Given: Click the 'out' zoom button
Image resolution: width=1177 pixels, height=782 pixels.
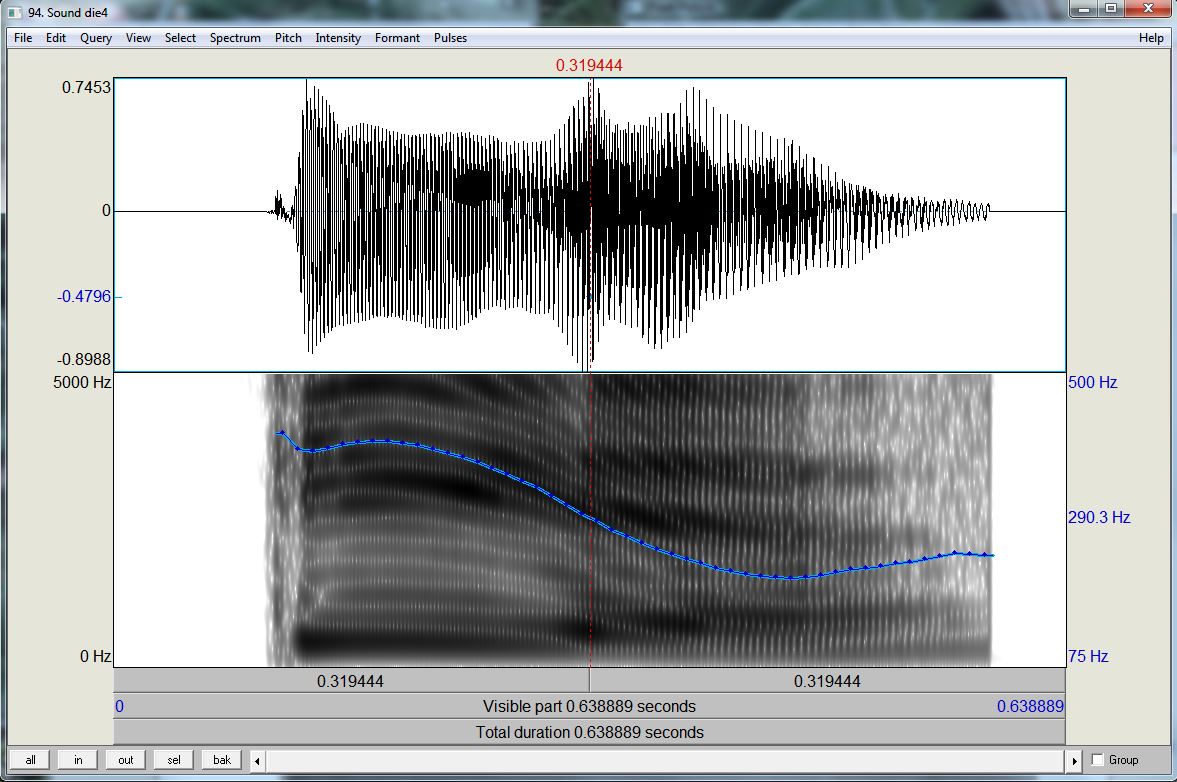Looking at the screenshot, I should click(125, 760).
